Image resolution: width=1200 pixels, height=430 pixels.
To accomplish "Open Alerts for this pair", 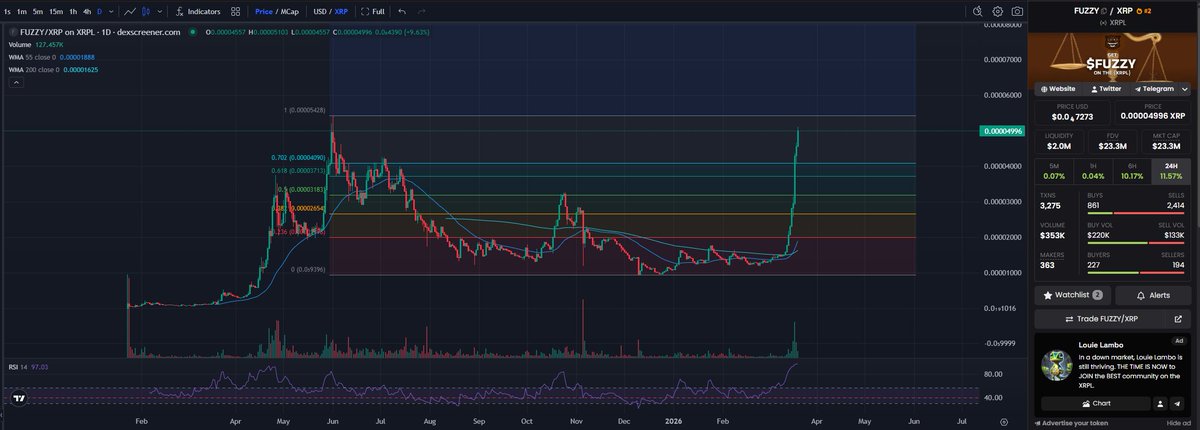I will 1155,296.
